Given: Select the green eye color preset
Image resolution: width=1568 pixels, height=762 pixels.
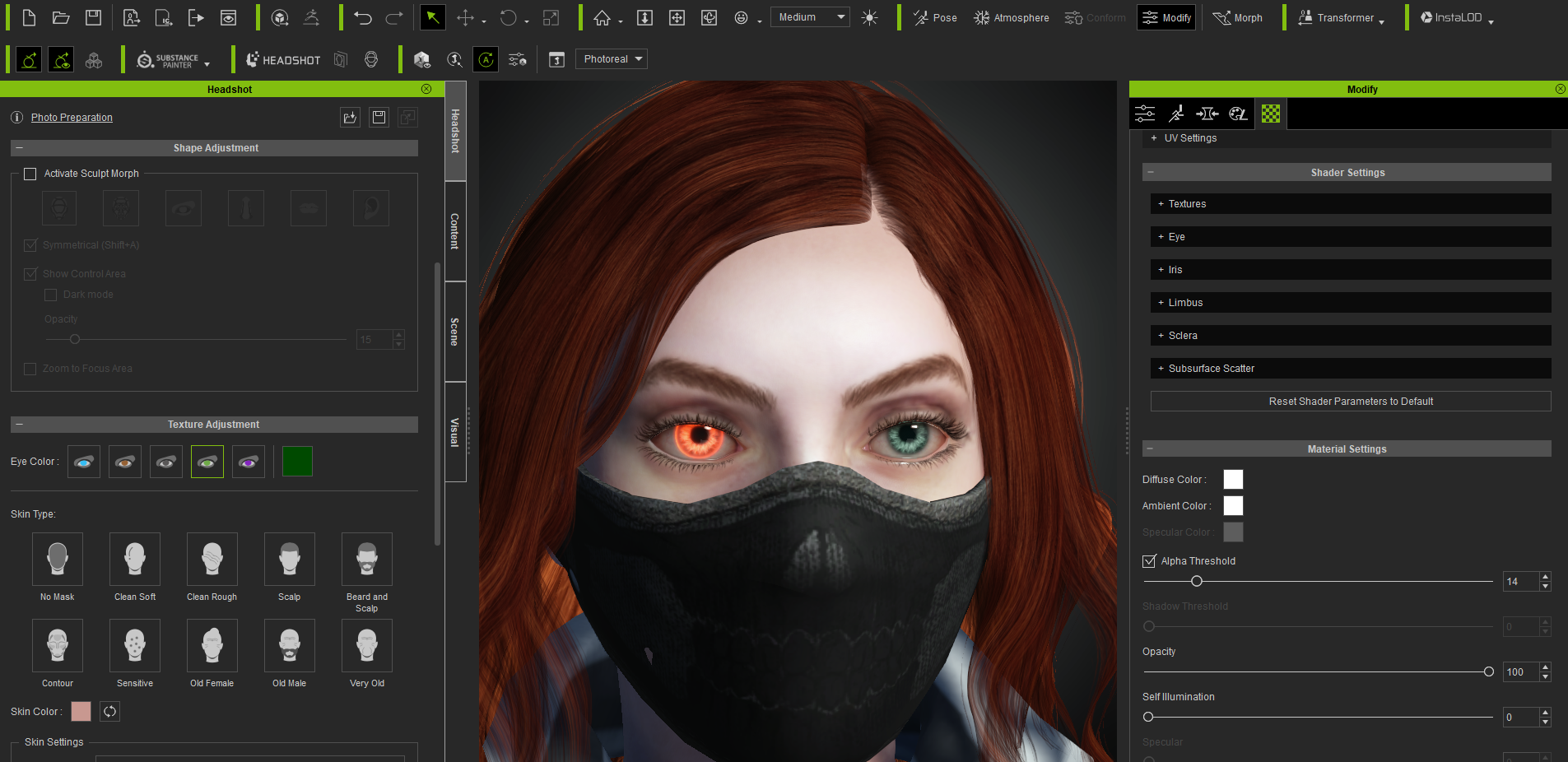Looking at the screenshot, I should tap(207, 462).
